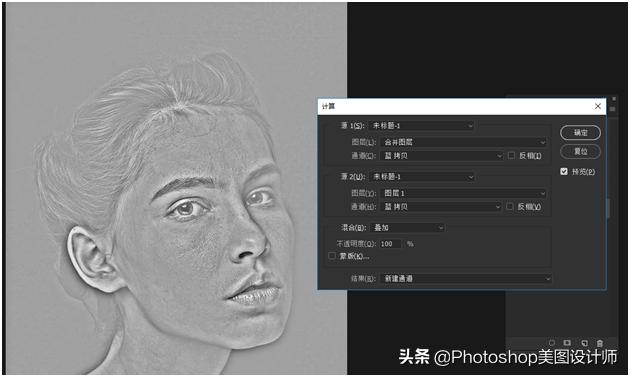Click the portrait image on the canvas

pos(176,188)
